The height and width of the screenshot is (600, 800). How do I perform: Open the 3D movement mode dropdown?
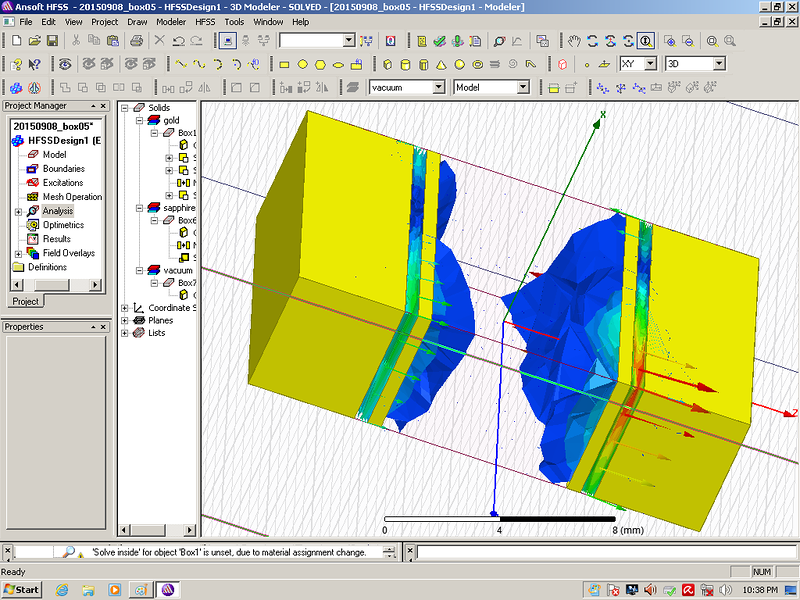[x=718, y=64]
